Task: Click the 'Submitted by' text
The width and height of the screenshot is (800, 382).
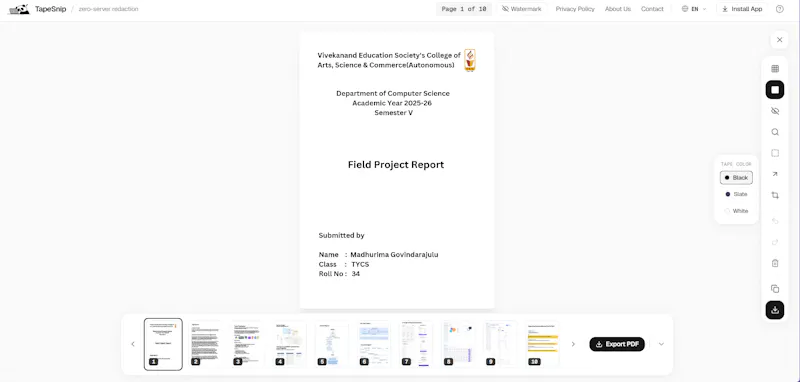Action: pyautogui.click(x=341, y=236)
